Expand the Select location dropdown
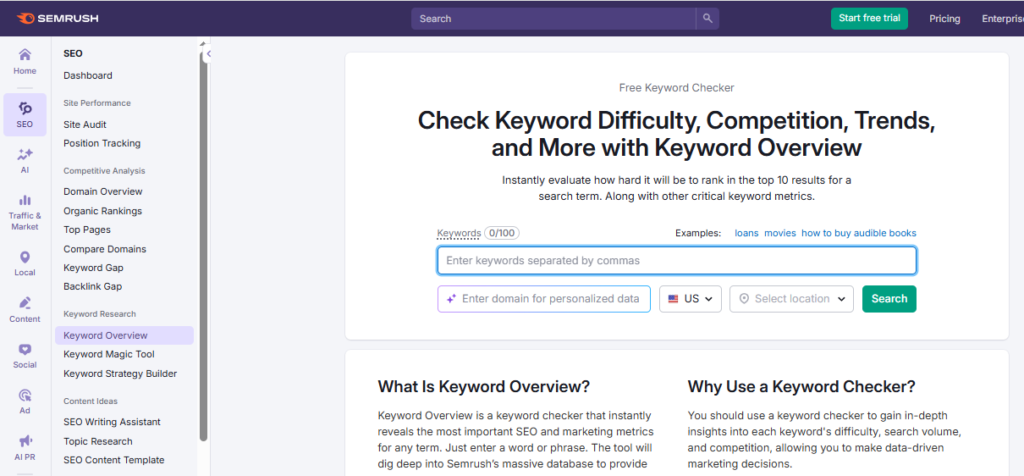Screen dimensions: 1024x476 pos(791,299)
